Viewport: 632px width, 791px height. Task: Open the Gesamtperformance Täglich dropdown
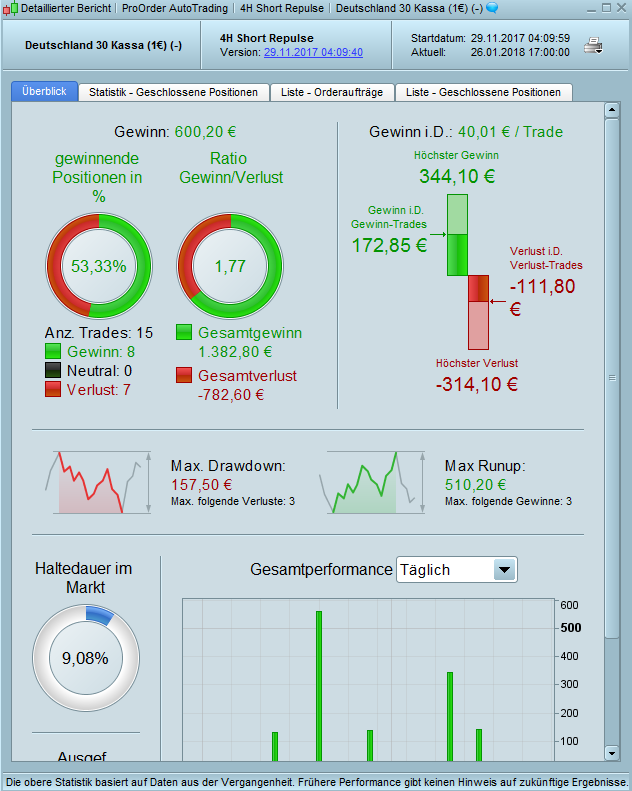[456, 570]
